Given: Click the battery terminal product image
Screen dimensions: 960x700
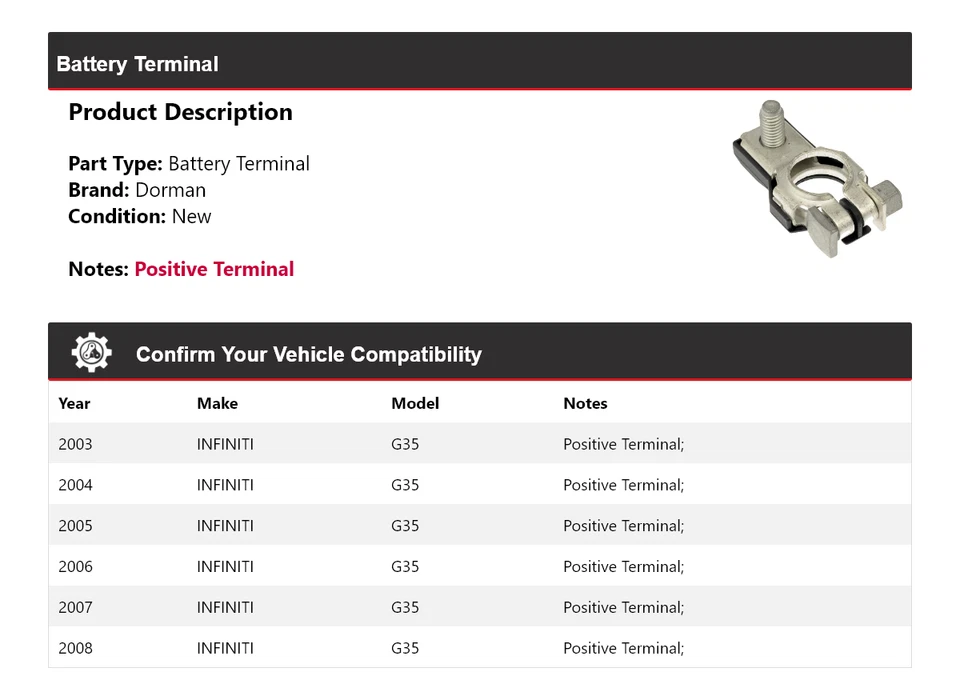Looking at the screenshot, I should point(816,180).
